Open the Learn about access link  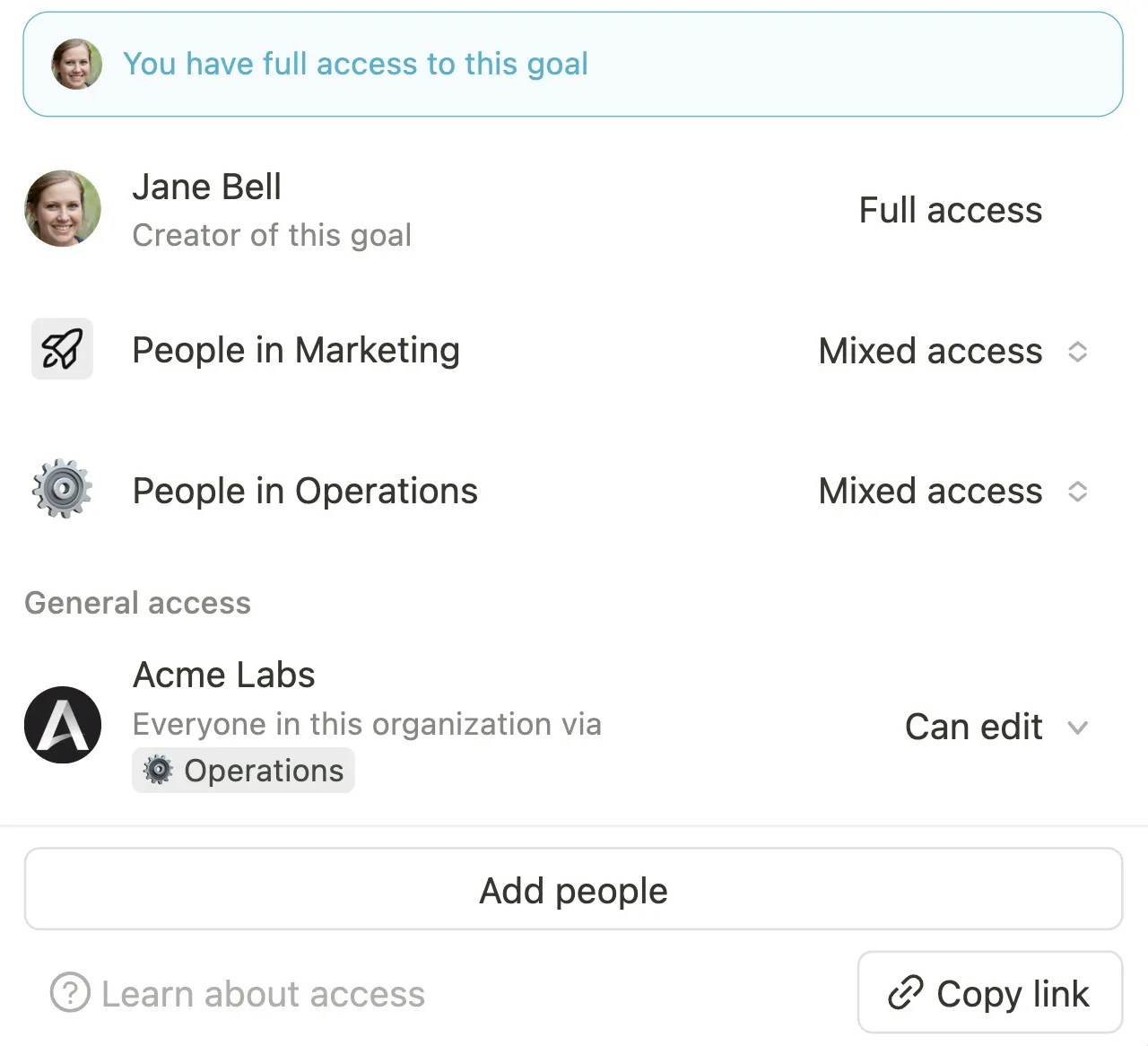[x=263, y=994]
